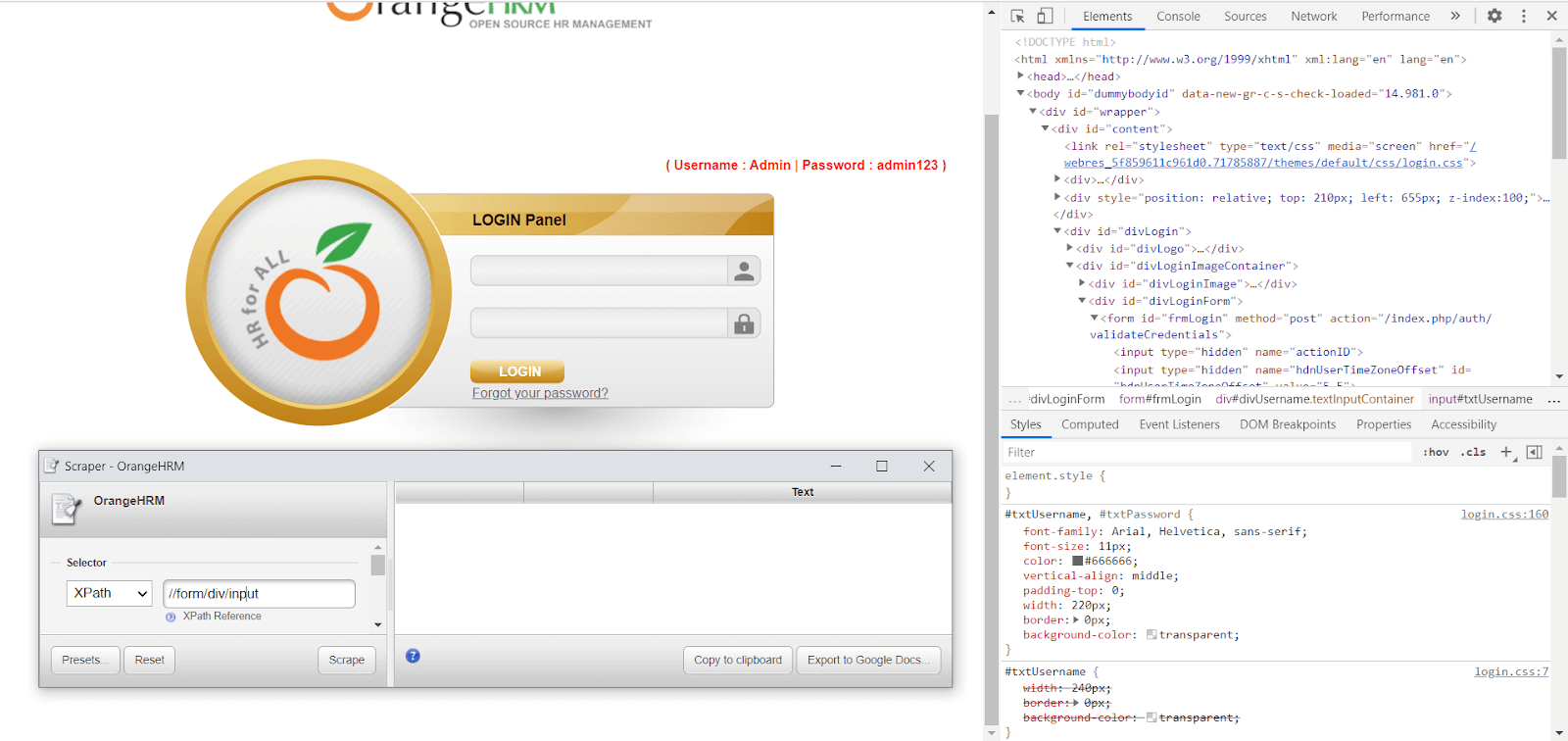Switch to the Console tab
The image size is (1568, 741).
(x=1178, y=16)
